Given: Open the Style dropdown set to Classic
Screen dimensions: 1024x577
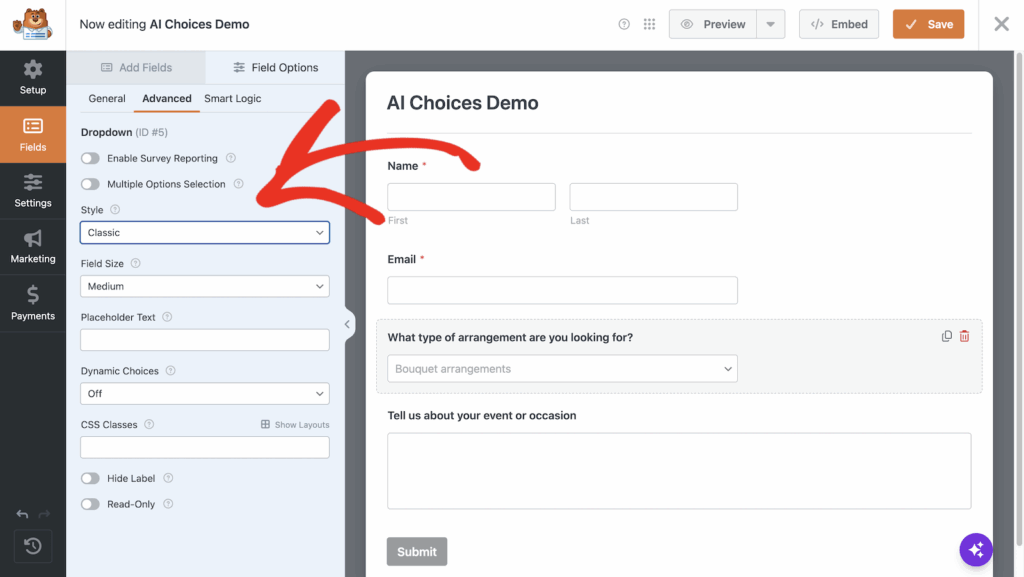Looking at the screenshot, I should (205, 232).
